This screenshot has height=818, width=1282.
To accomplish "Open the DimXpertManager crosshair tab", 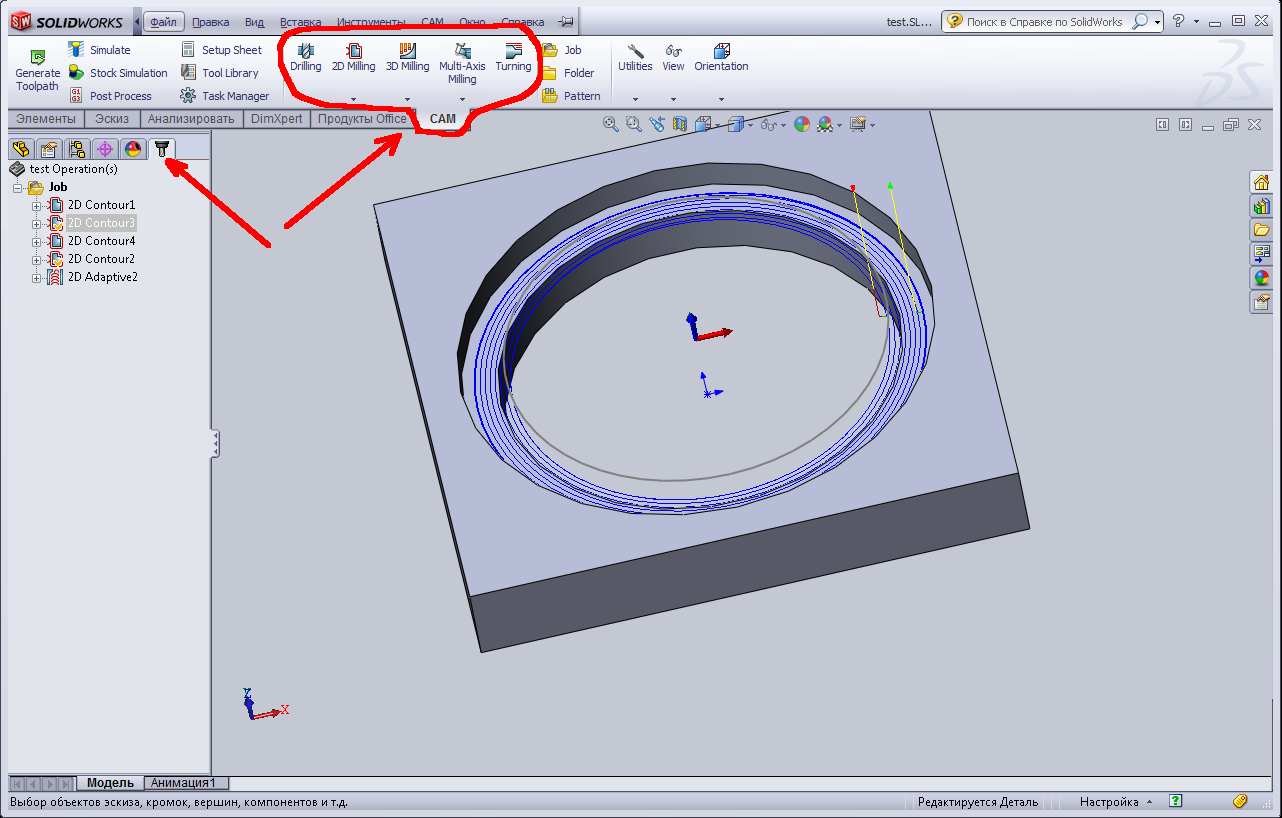I will pos(104,149).
